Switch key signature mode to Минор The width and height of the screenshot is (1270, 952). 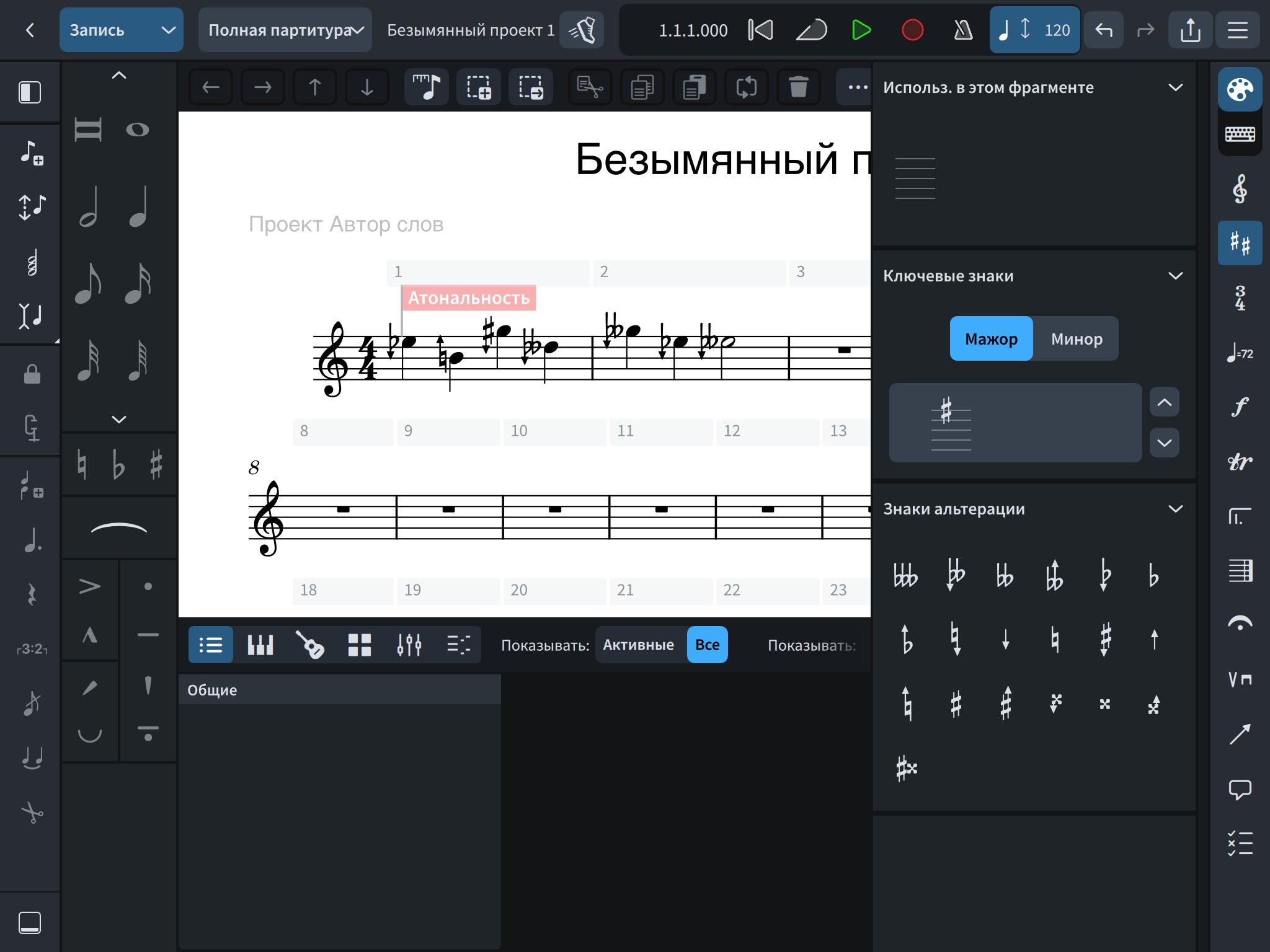1076,339
